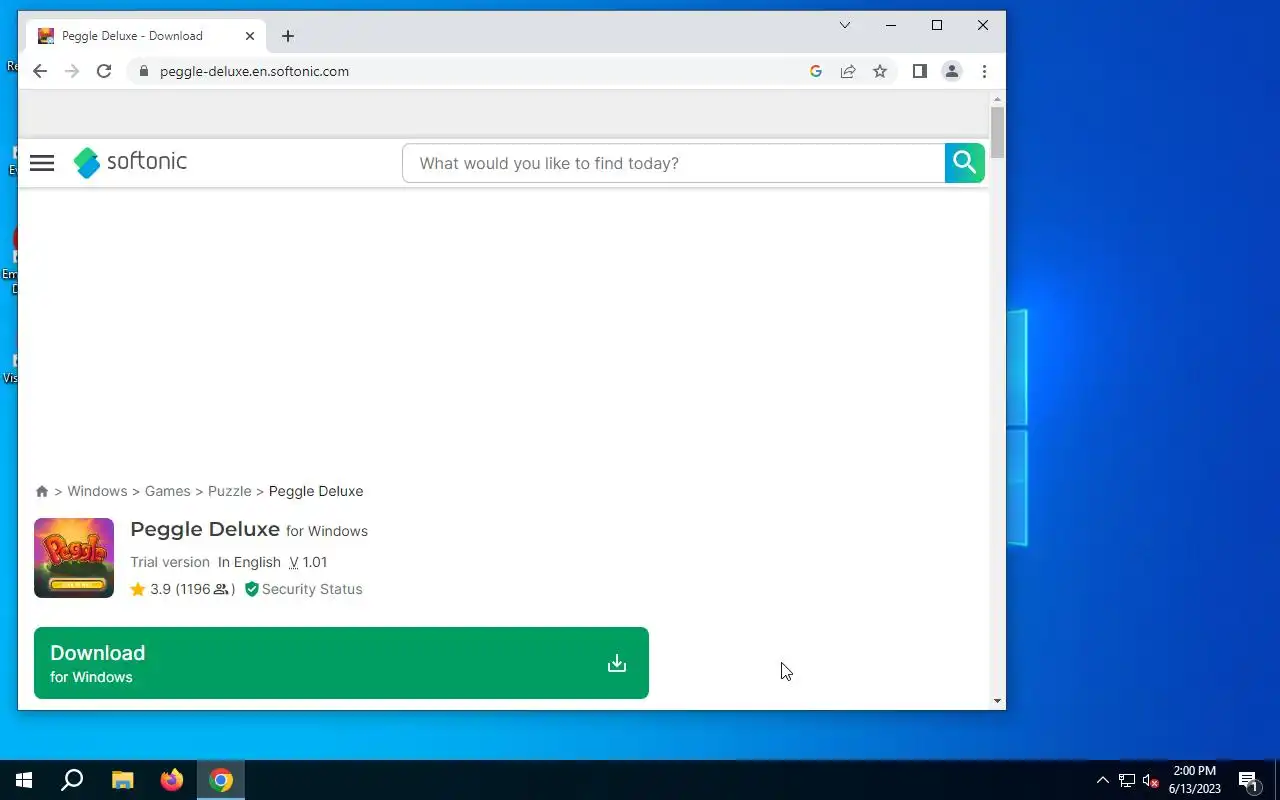The image size is (1280, 800).
Task: Open the Chrome profile icon
Action: tap(952, 71)
